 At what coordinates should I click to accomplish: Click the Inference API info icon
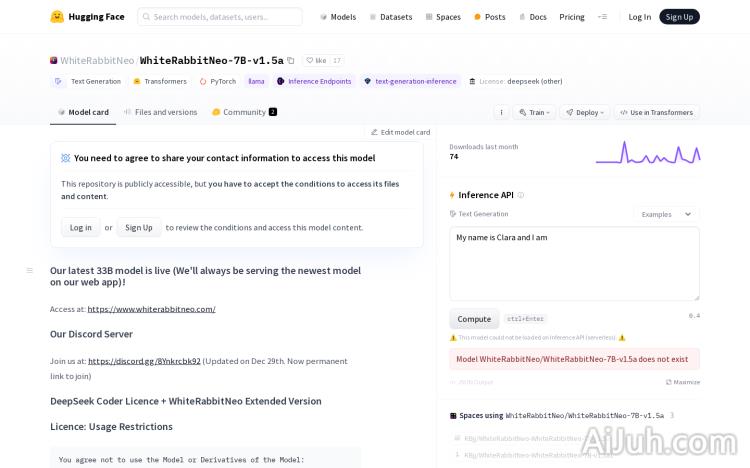point(520,195)
